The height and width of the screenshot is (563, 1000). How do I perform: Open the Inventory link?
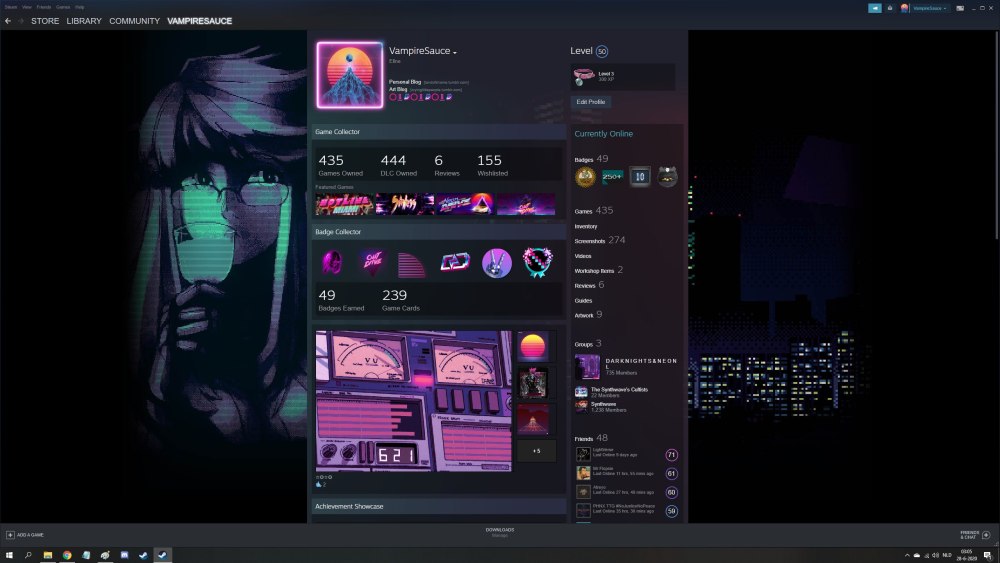(586, 226)
